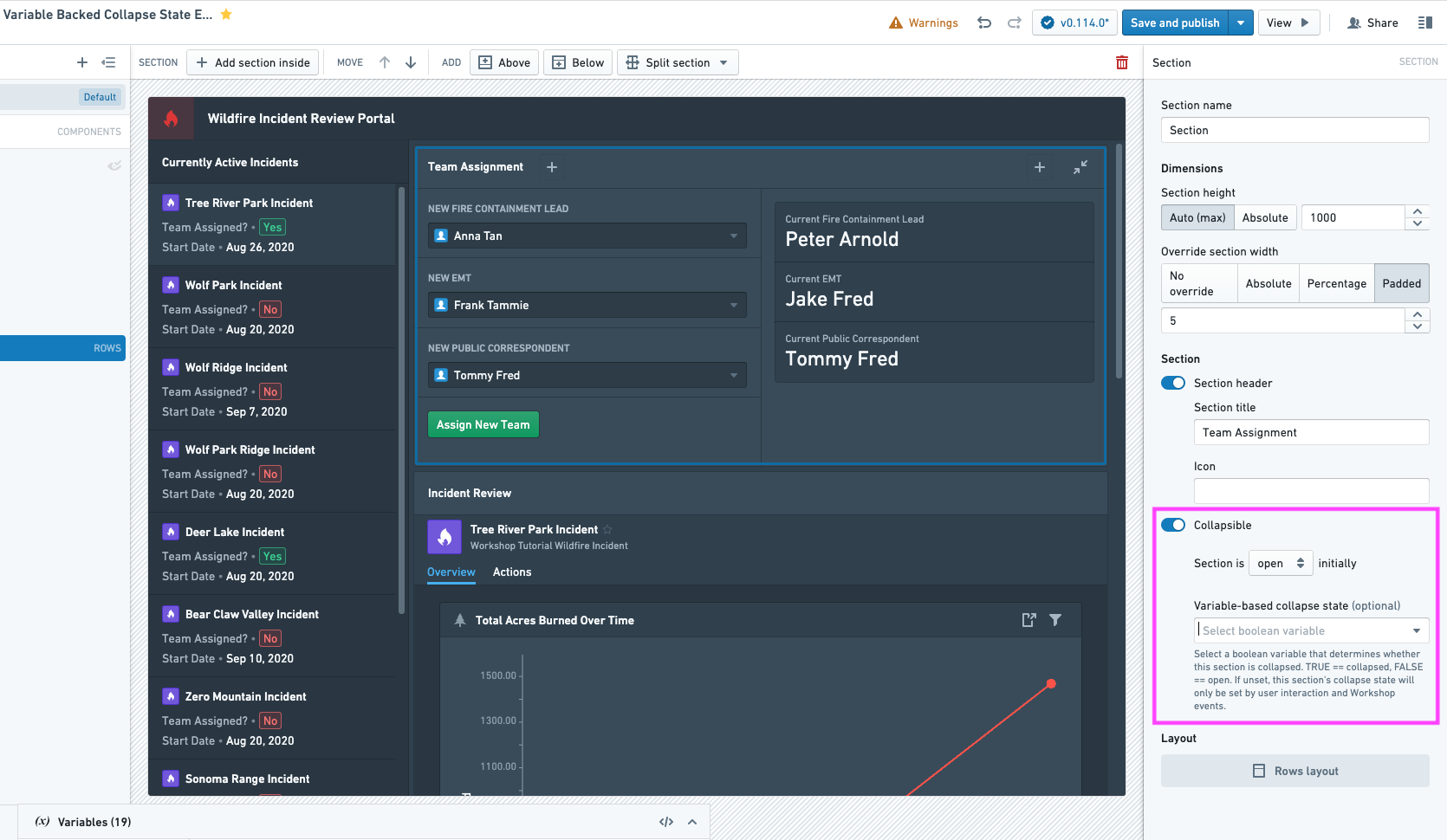This screenshot has width=1447, height=840.
Task: Select ROWS item in left panel
Action: pos(62,348)
